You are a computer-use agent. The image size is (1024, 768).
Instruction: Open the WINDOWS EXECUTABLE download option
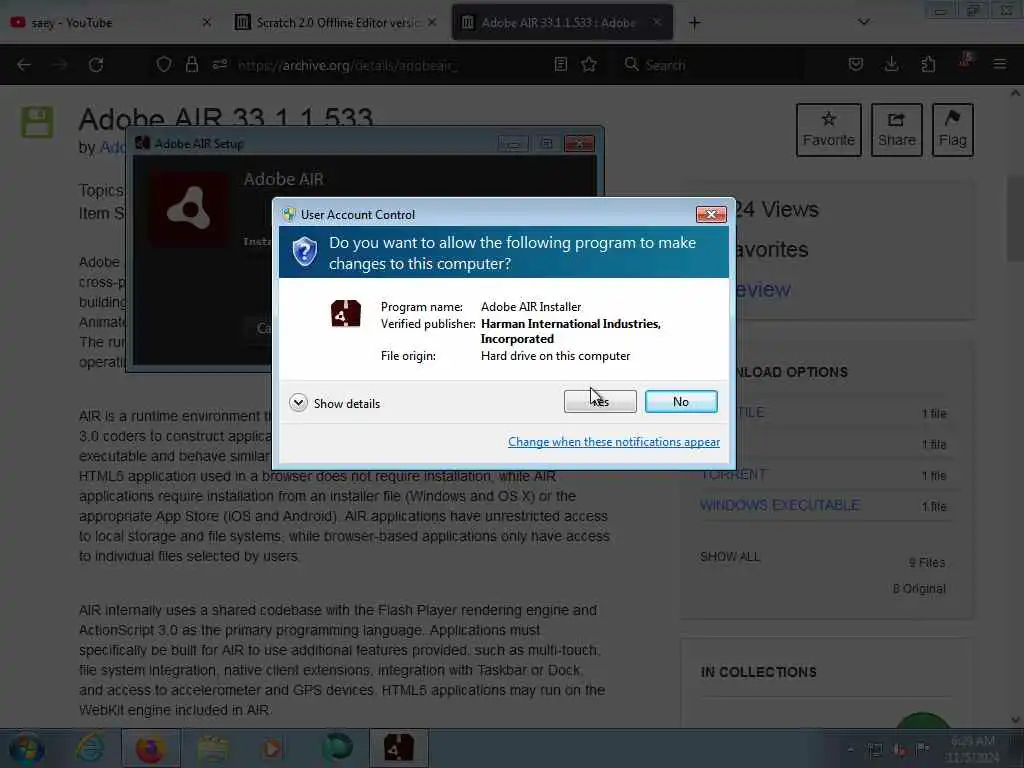(x=780, y=505)
